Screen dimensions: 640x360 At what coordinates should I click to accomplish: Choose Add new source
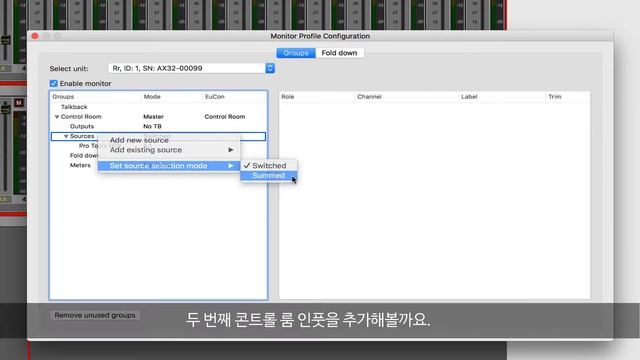point(169,140)
